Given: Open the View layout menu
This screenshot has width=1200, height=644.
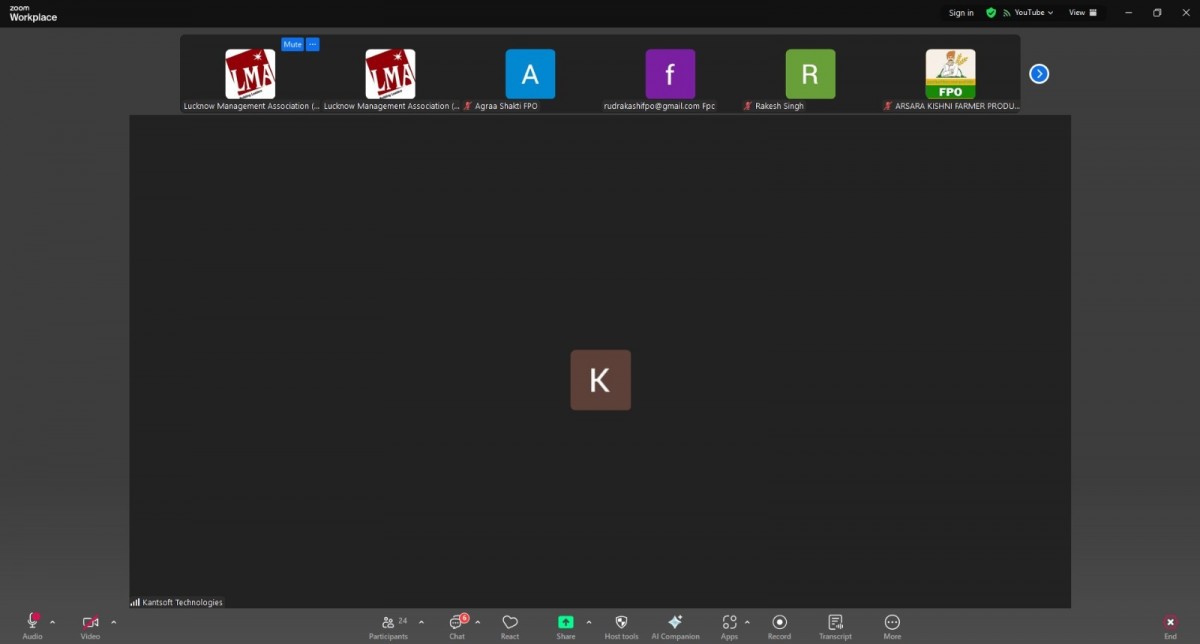Looking at the screenshot, I should [1082, 13].
